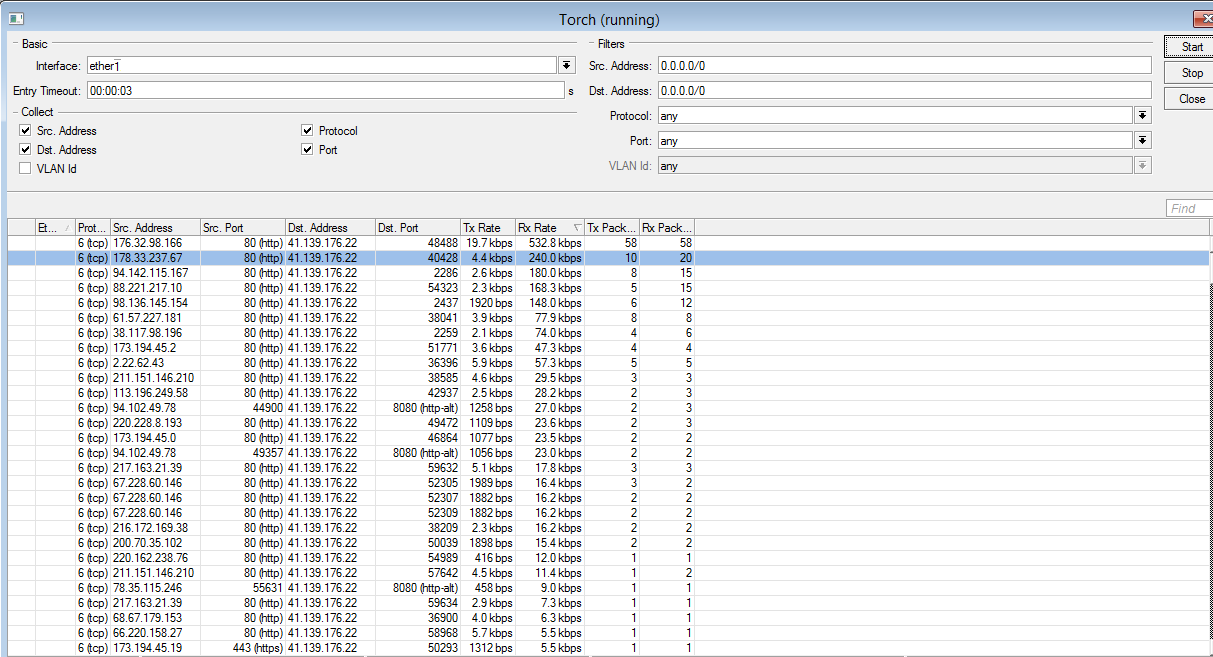
Task: Toggle the Src. Address collect checkbox
Action: pos(25,131)
